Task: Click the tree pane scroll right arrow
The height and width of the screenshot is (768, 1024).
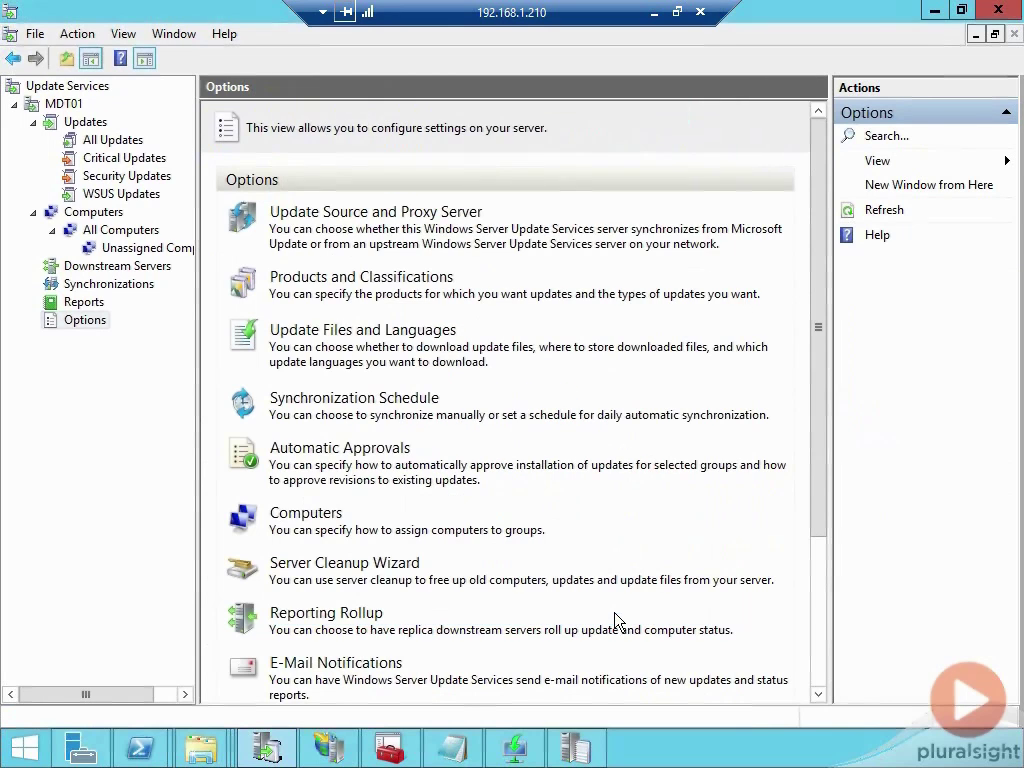Action: pyautogui.click(x=185, y=694)
